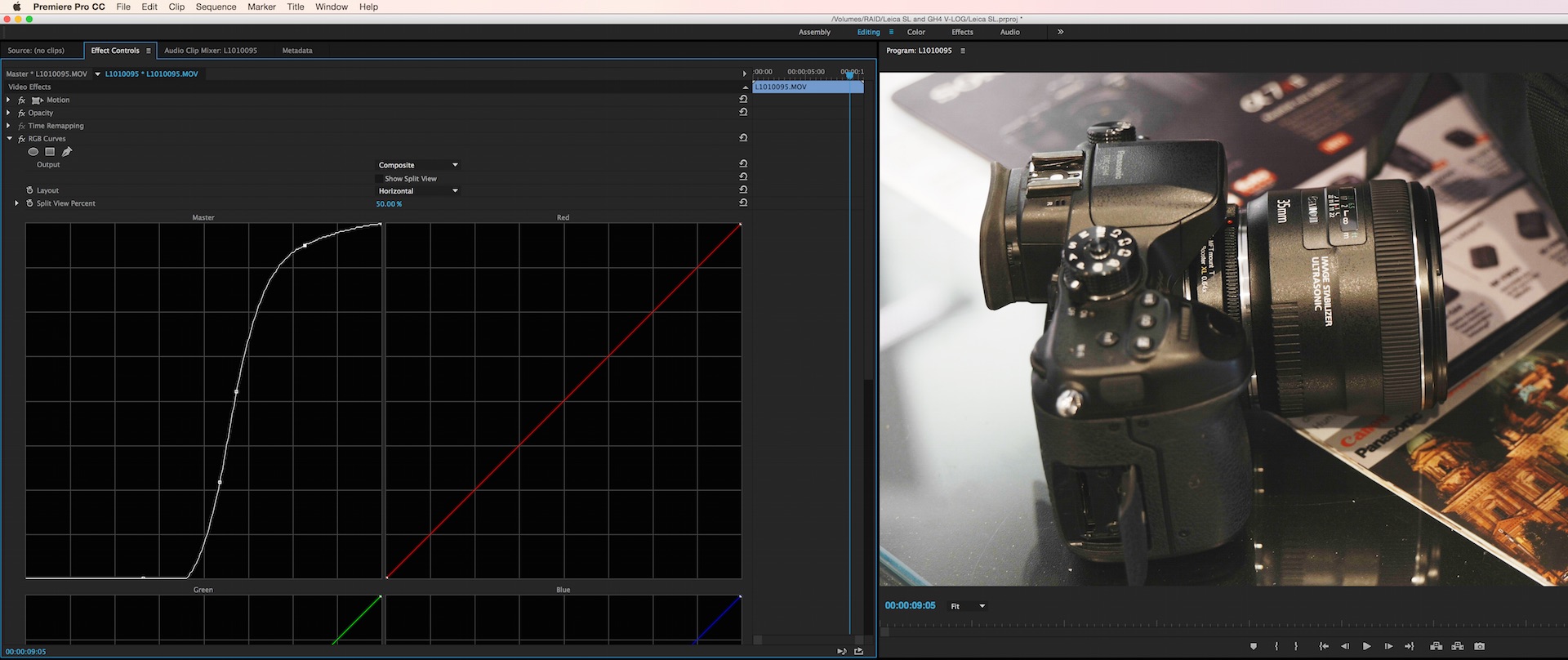Expand the Opacity effect
Image resolution: width=1568 pixels, height=660 pixels.
(9, 113)
